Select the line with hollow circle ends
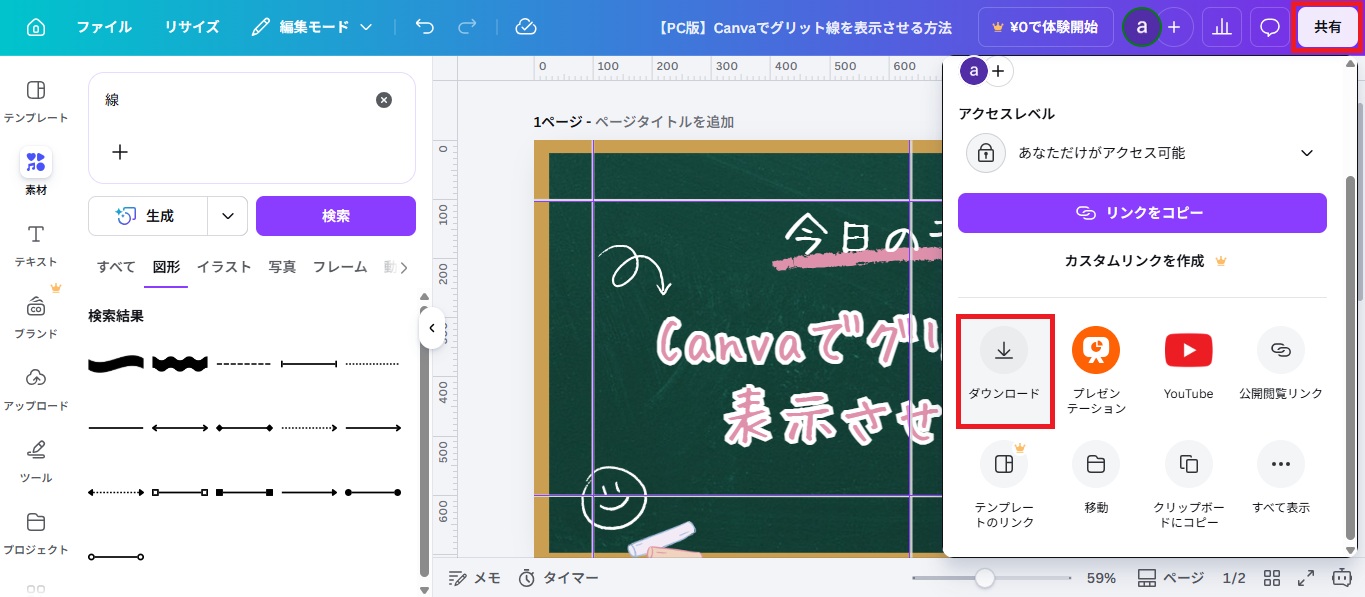The image size is (1365, 597). point(116,556)
